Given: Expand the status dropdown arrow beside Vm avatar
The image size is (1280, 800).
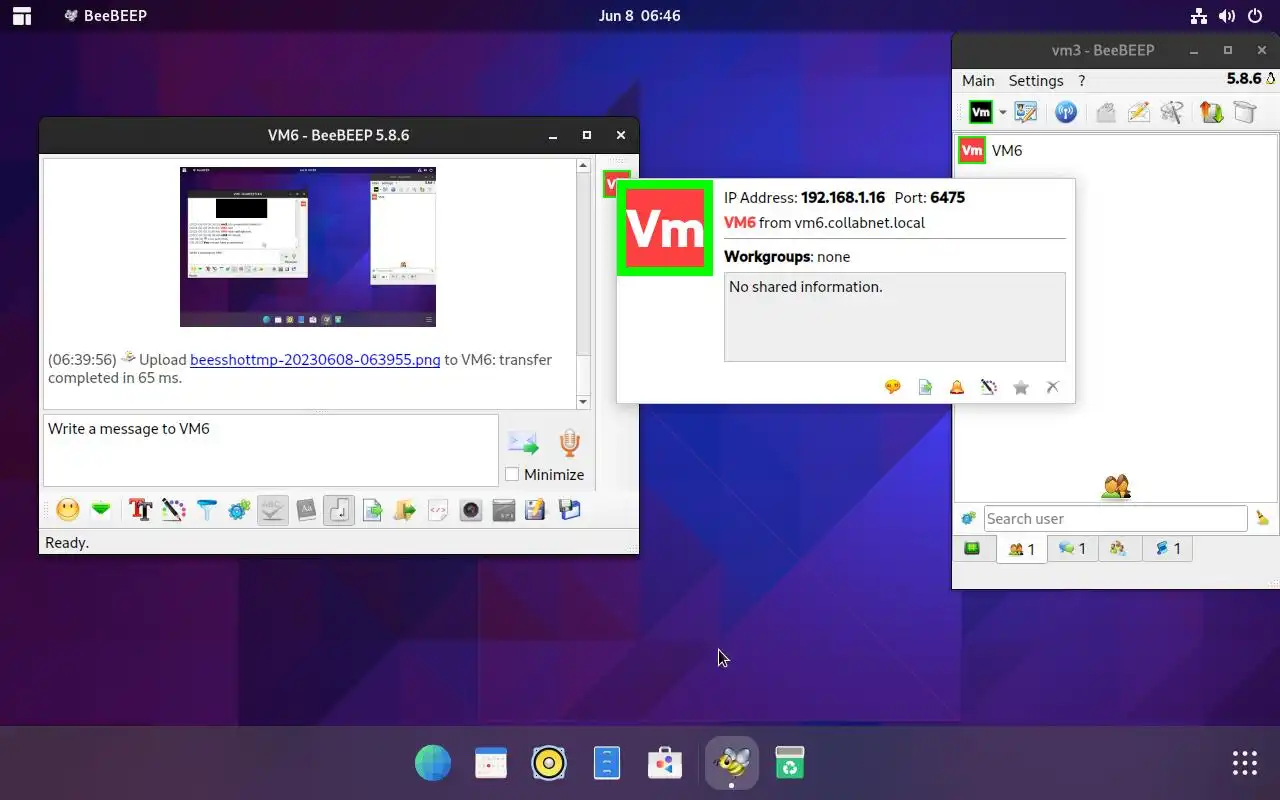Looking at the screenshot, I should click(1003, 113).
